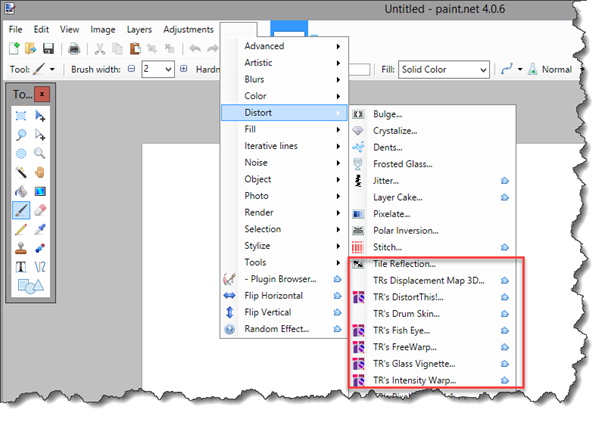
Task: Click the Paste clipboard icon
Action: coord(135,49)
